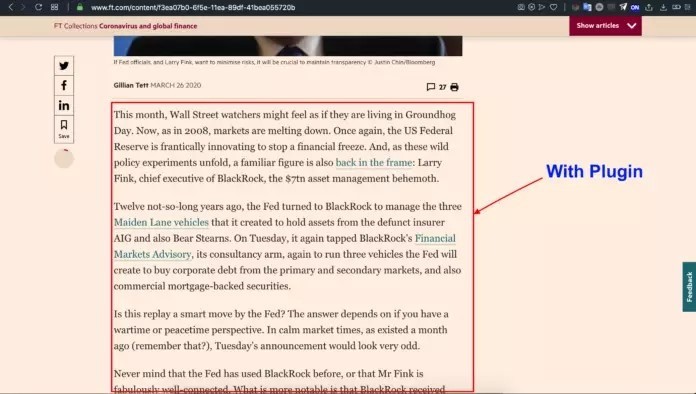The height and width of the screenshot is (394, 696).
Task: Open Coronavirus and global finance collection
Action: pos(148,26)
